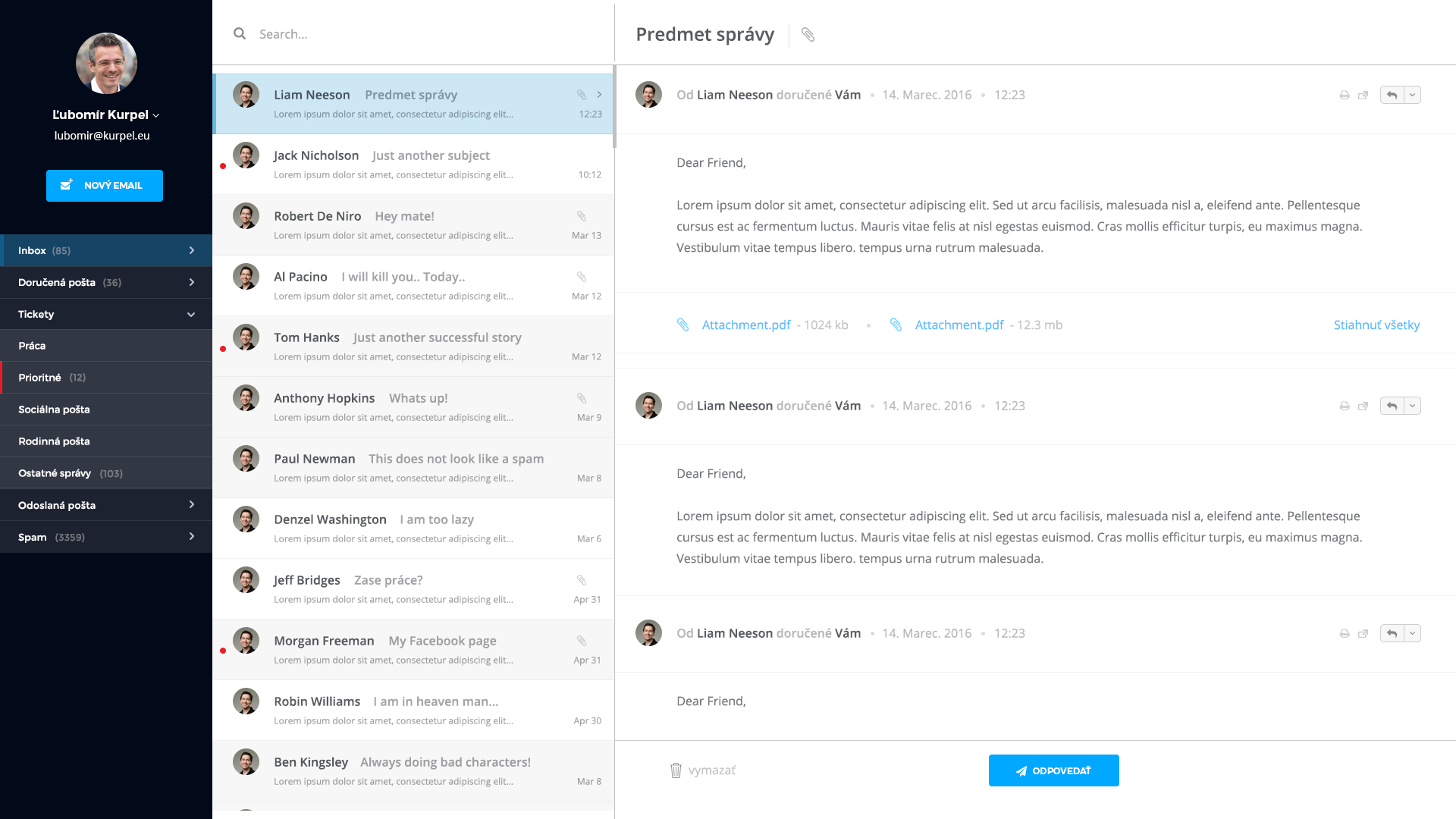Open Doručená pošta folder

click(x=57, y=282)
